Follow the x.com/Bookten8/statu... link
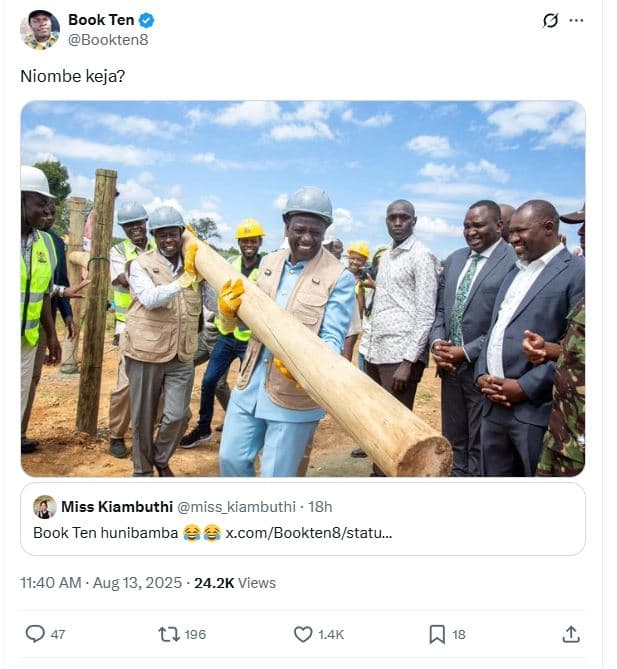Screen dimensions: 617x669 coord(308,533)
